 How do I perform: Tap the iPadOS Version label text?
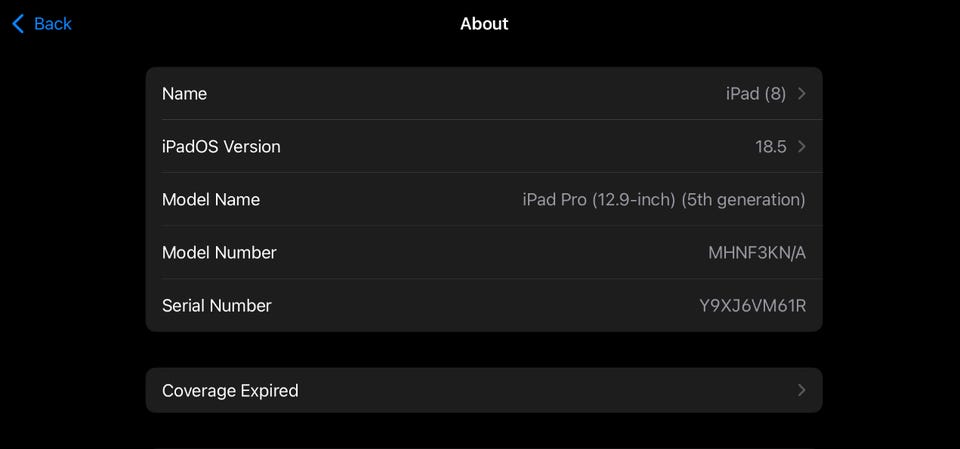point(221,147)
